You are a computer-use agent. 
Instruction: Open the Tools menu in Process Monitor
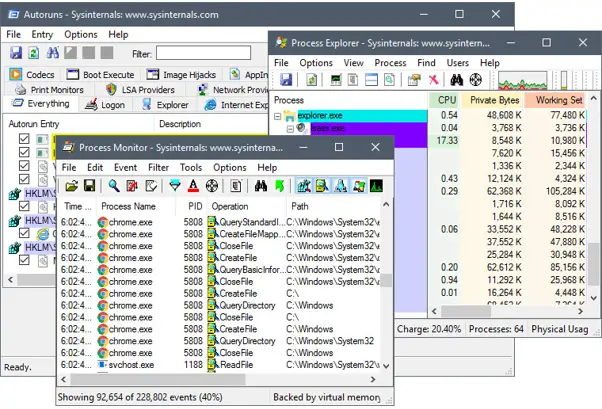tap(190, 167)
